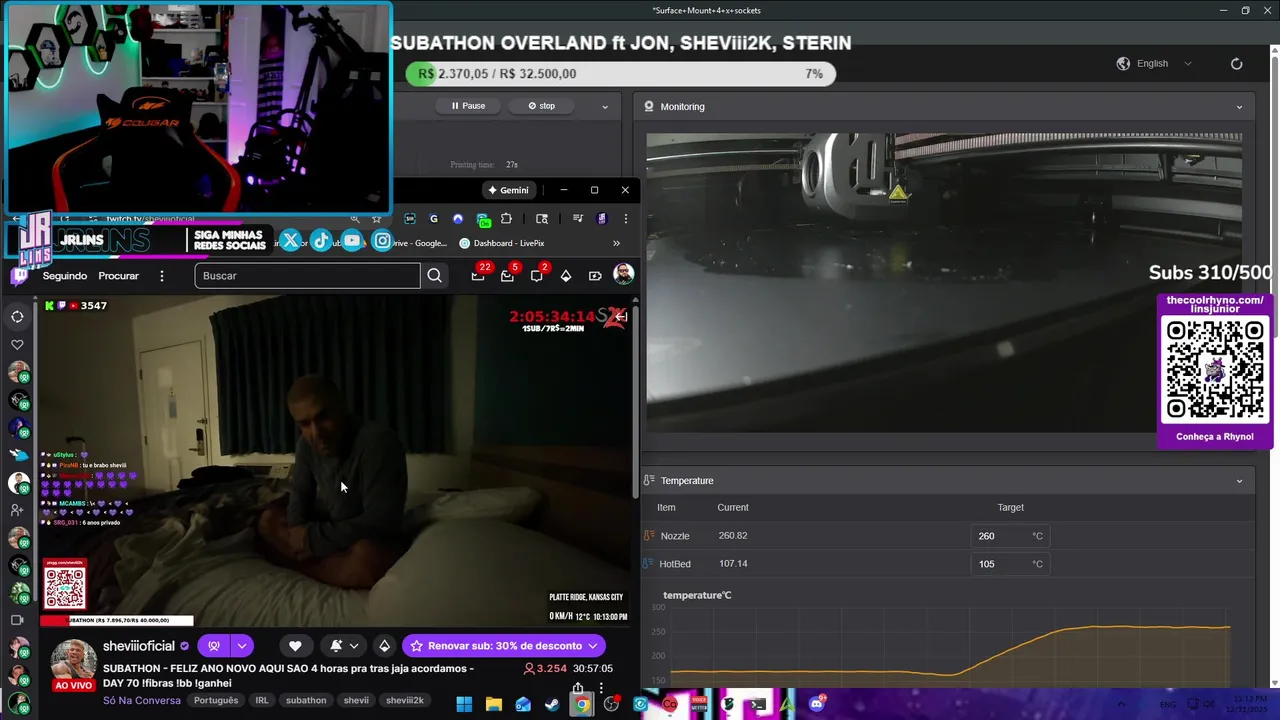Open the three-dot More menu beside Procurar
1280x720 pixels.
(161, 276)
